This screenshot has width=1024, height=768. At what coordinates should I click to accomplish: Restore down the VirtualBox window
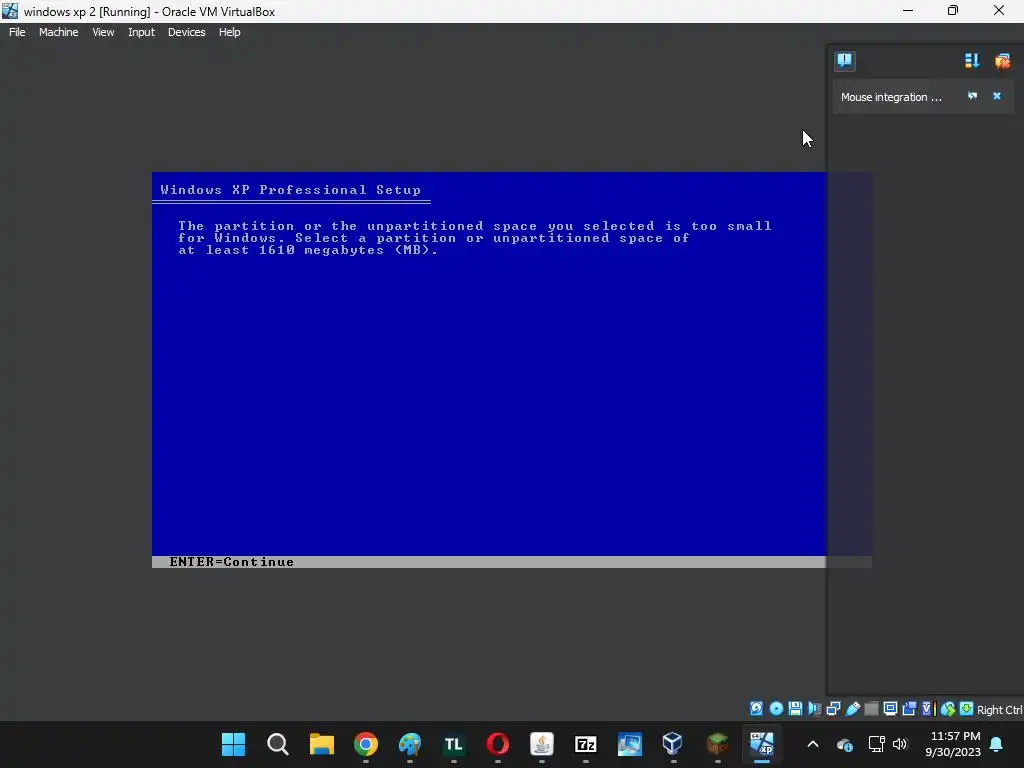pyautogui.click(x=953, y=11)
